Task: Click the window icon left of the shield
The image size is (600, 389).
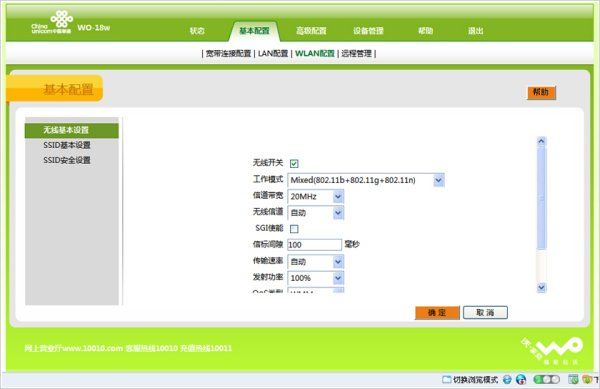Action: (x=573, y=379)
